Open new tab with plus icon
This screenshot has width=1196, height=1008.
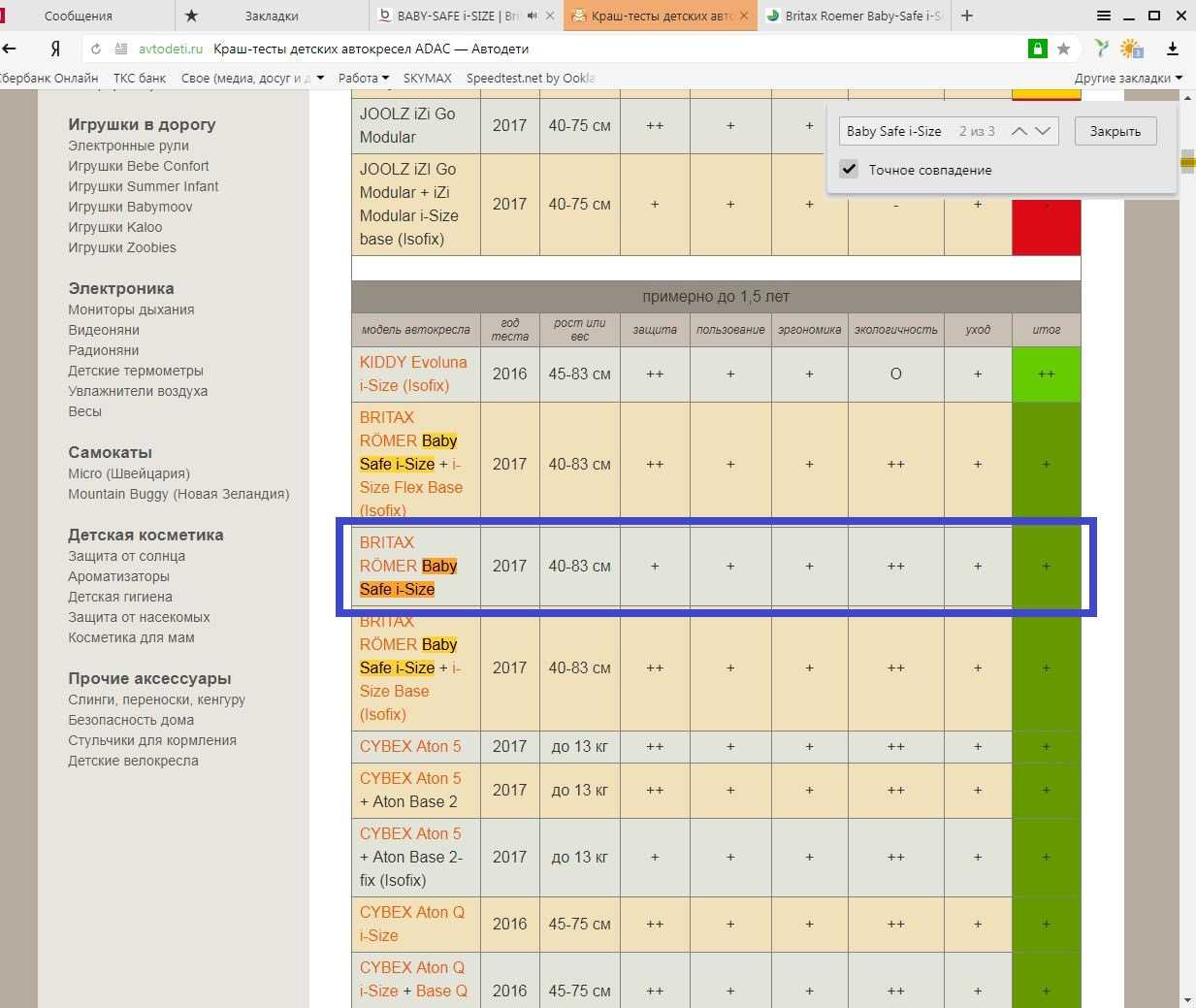pos(967,16)
